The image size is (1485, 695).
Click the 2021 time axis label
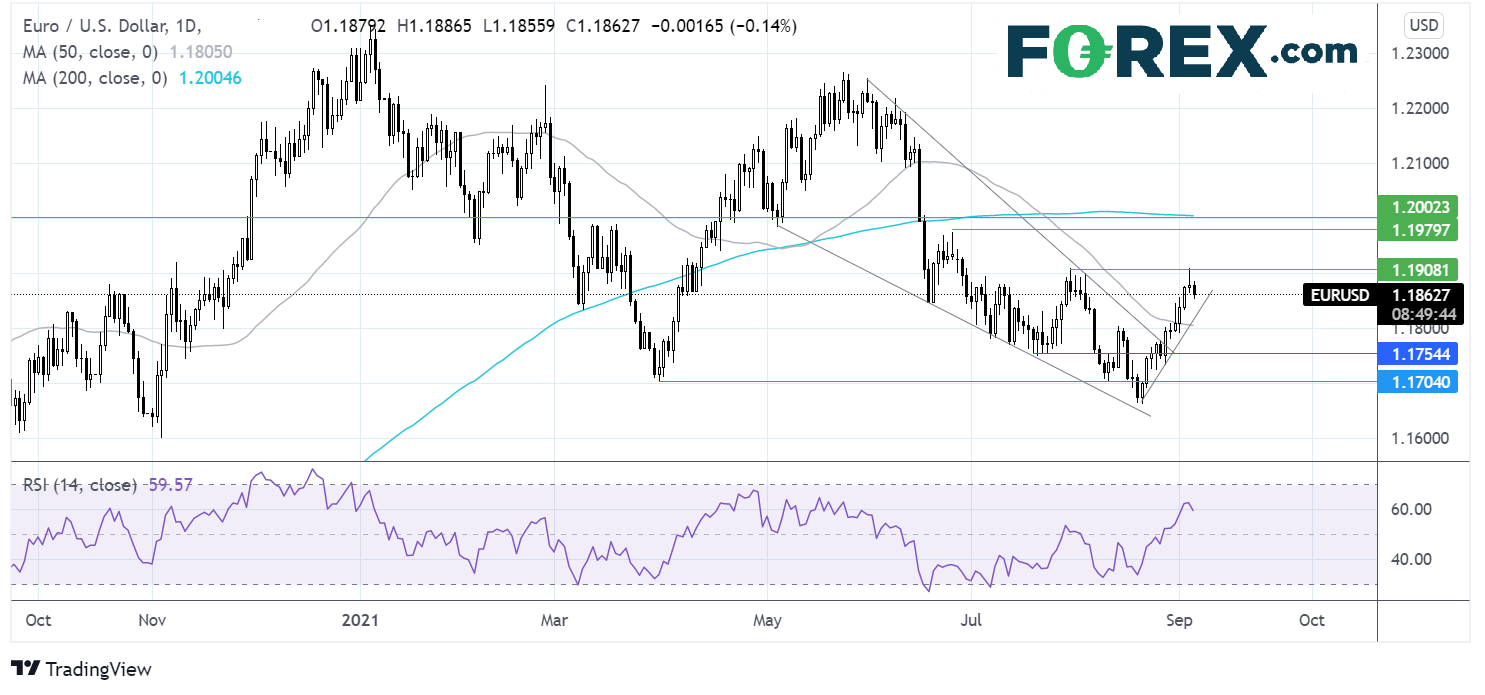pos(358,620)
